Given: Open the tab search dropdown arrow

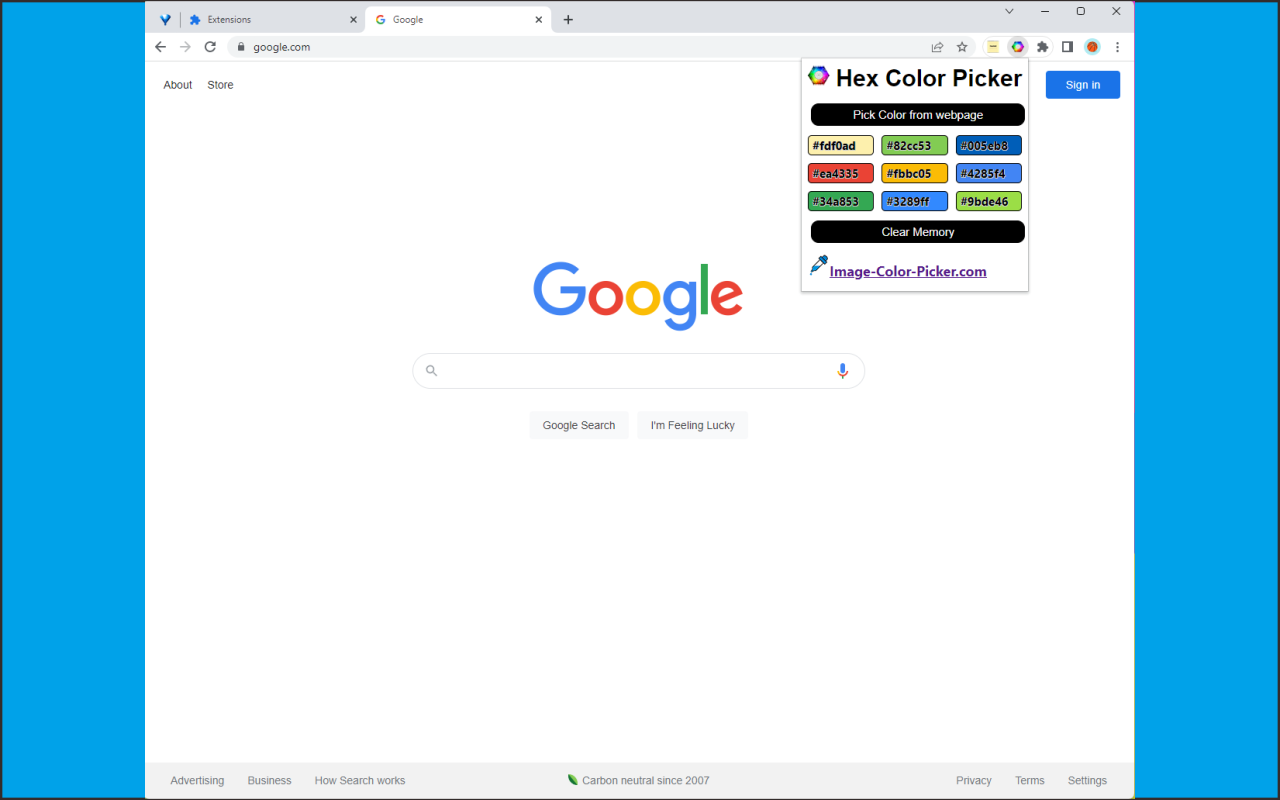Looking at the screenshot, I should tap(1009, 11).
